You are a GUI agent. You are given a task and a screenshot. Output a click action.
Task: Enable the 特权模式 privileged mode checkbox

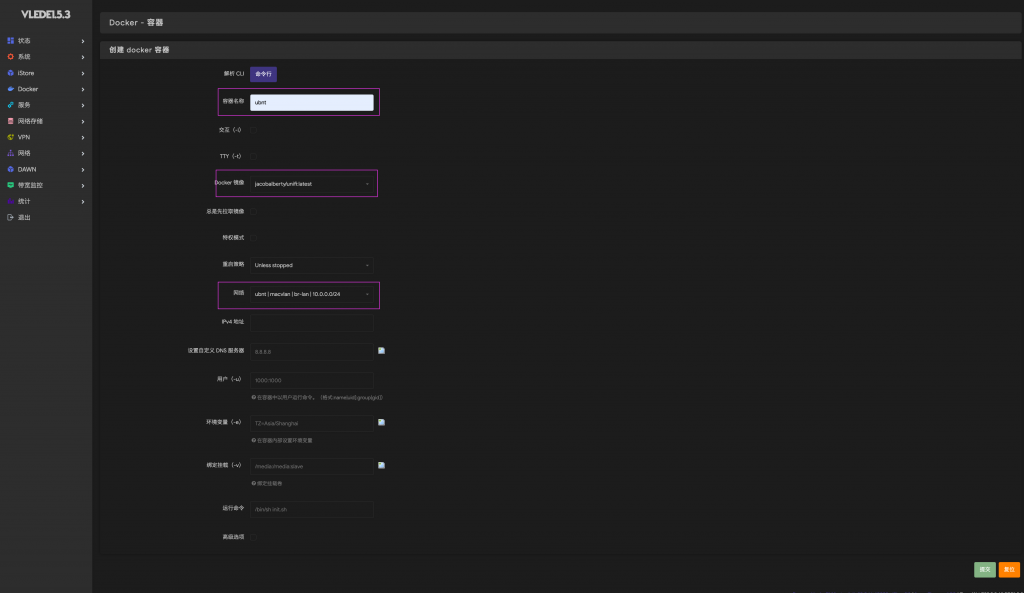(x=253, y=238)
